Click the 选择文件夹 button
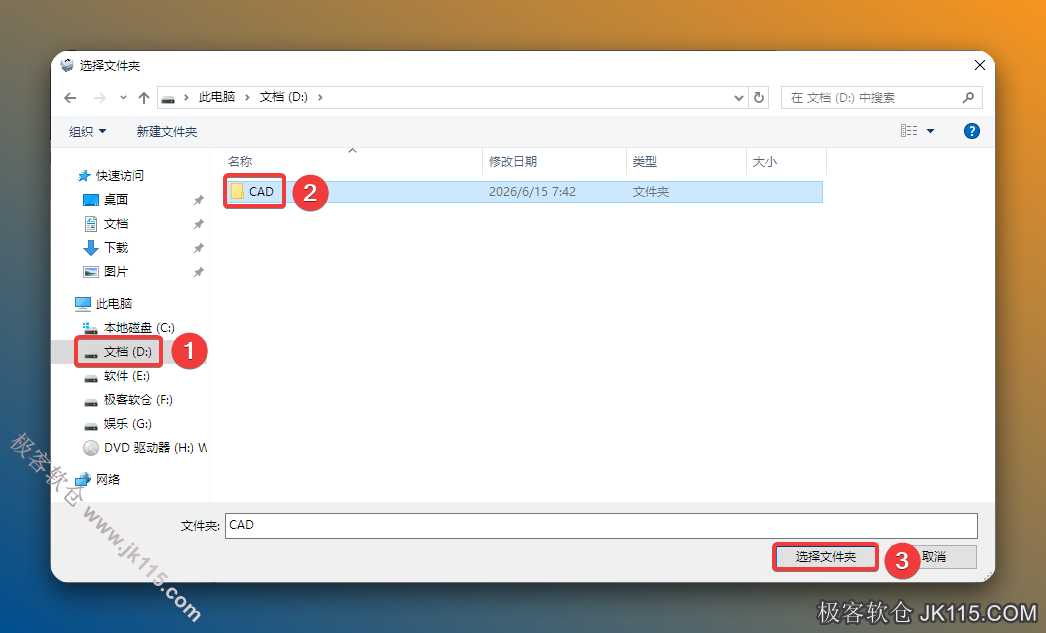This screenshot has height=633, width=1046. tap(825, 556)
